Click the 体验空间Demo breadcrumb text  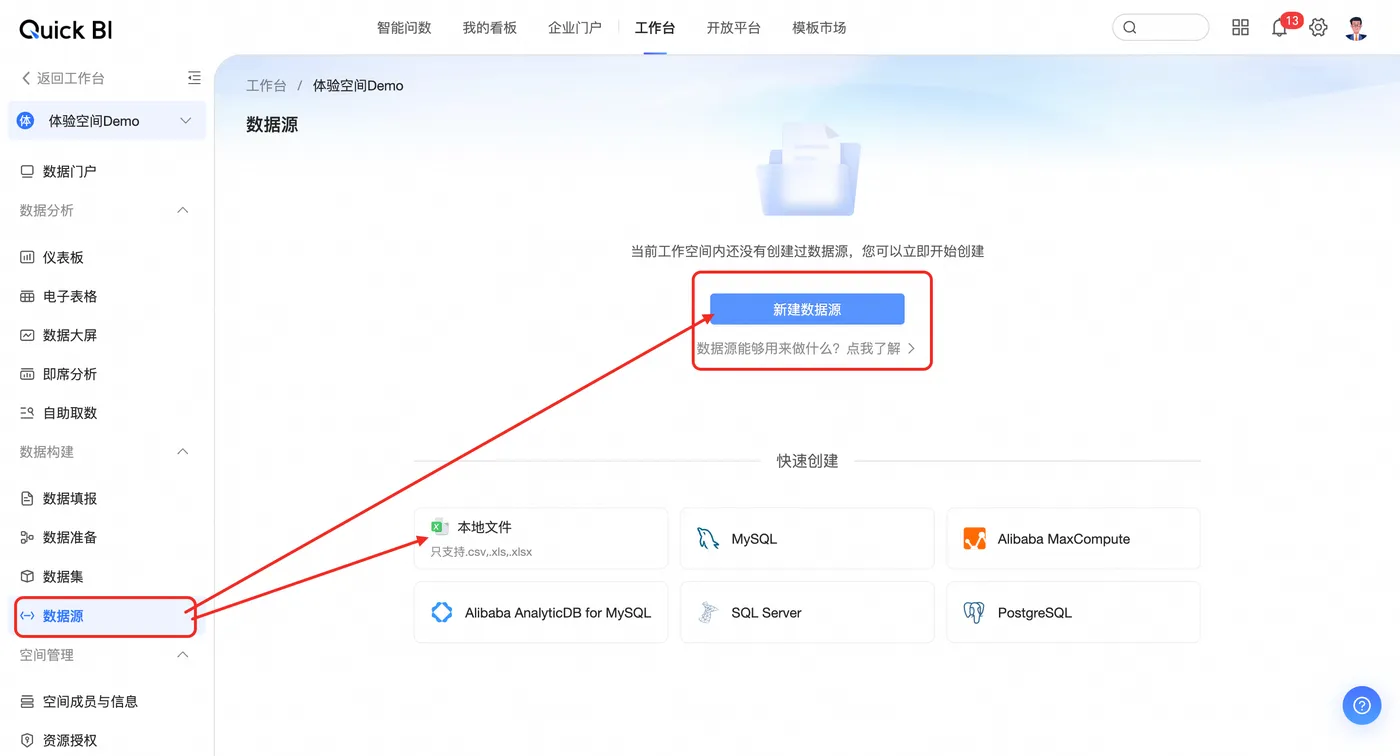[358, 86]
